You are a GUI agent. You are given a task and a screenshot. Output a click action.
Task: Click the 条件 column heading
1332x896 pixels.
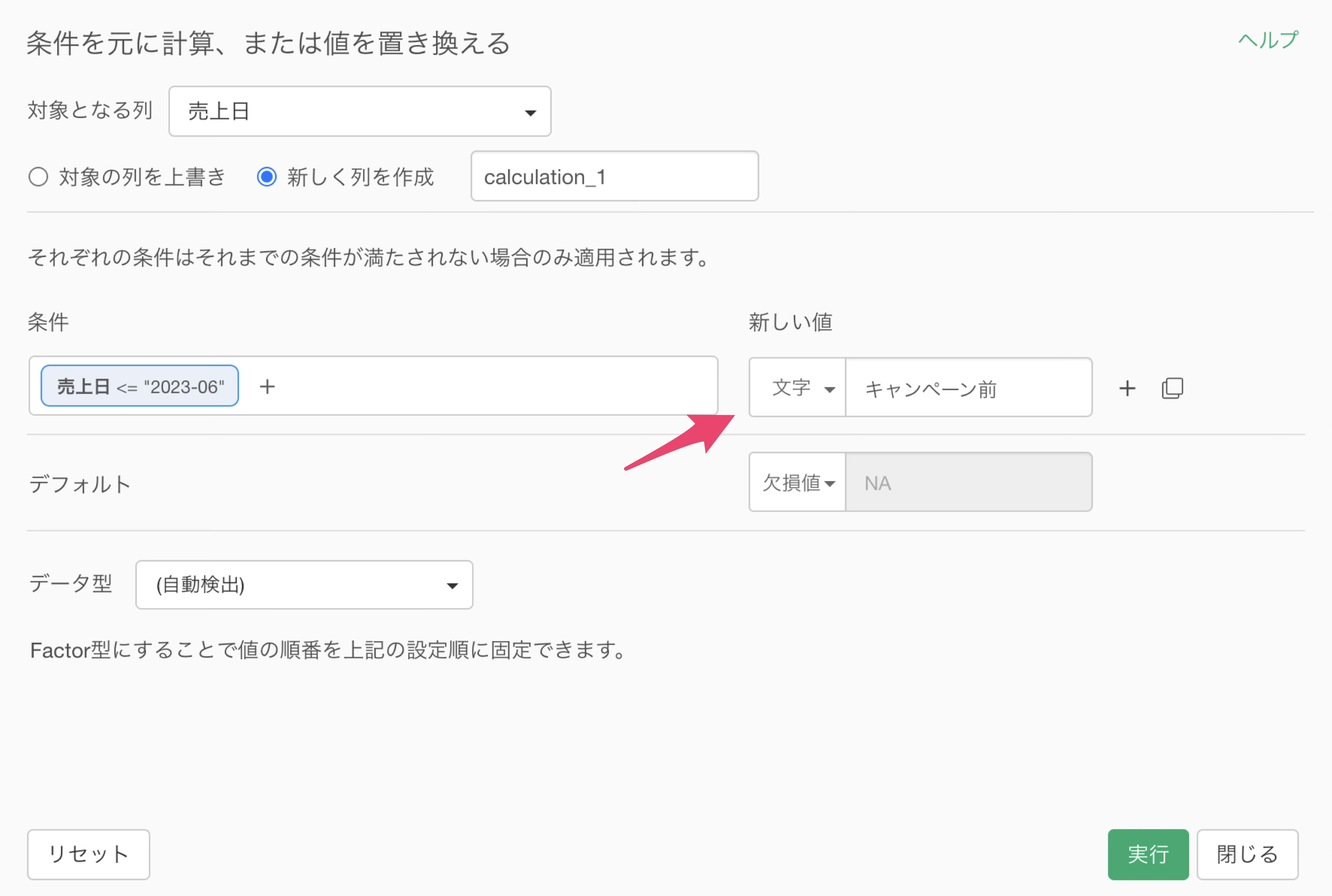coord(48,322)
